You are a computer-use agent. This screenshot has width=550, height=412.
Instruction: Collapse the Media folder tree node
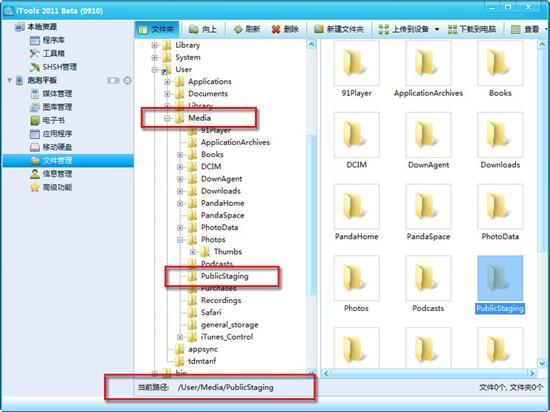(x=167, y=118)
